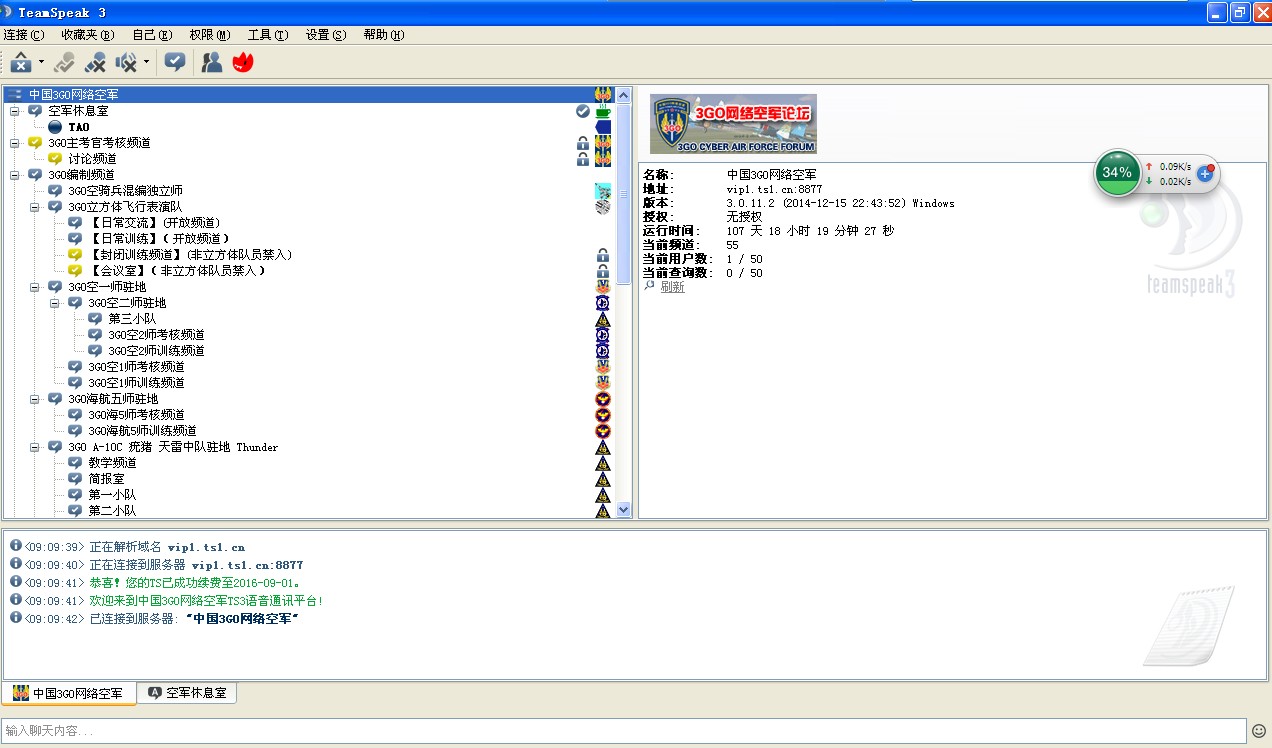Mute the microphone from the toolbar
The height and width of the screenshot is (748, 1272).
96,63
